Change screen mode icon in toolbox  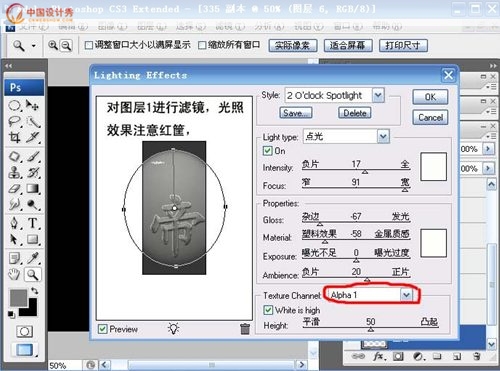[24, 350]
